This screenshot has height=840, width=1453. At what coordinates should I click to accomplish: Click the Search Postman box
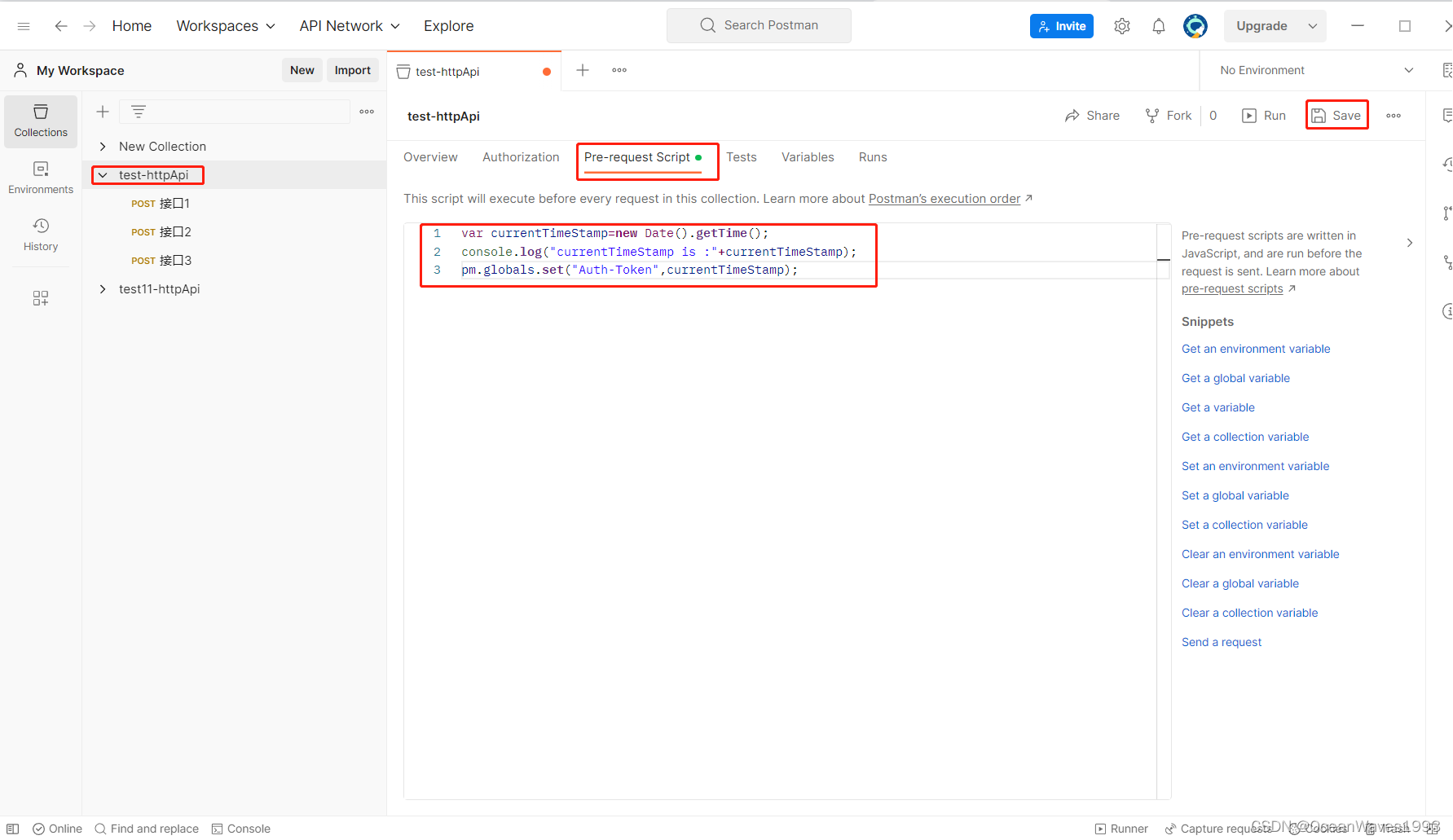759,25
